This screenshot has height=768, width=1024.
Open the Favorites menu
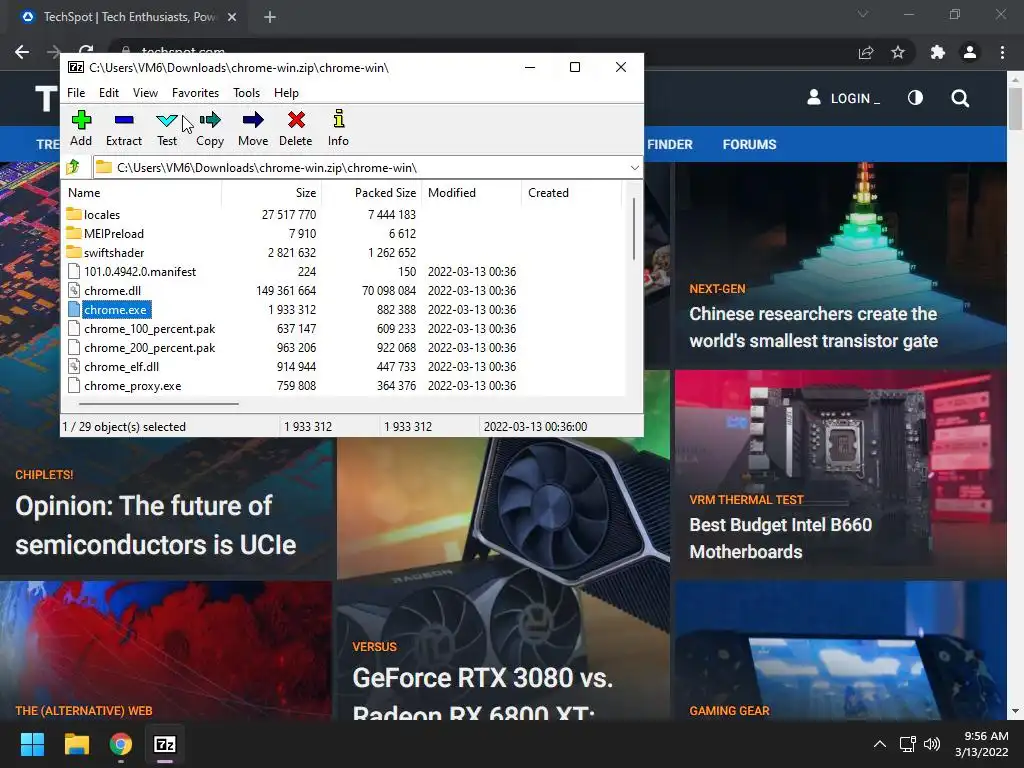pos(195,93)
